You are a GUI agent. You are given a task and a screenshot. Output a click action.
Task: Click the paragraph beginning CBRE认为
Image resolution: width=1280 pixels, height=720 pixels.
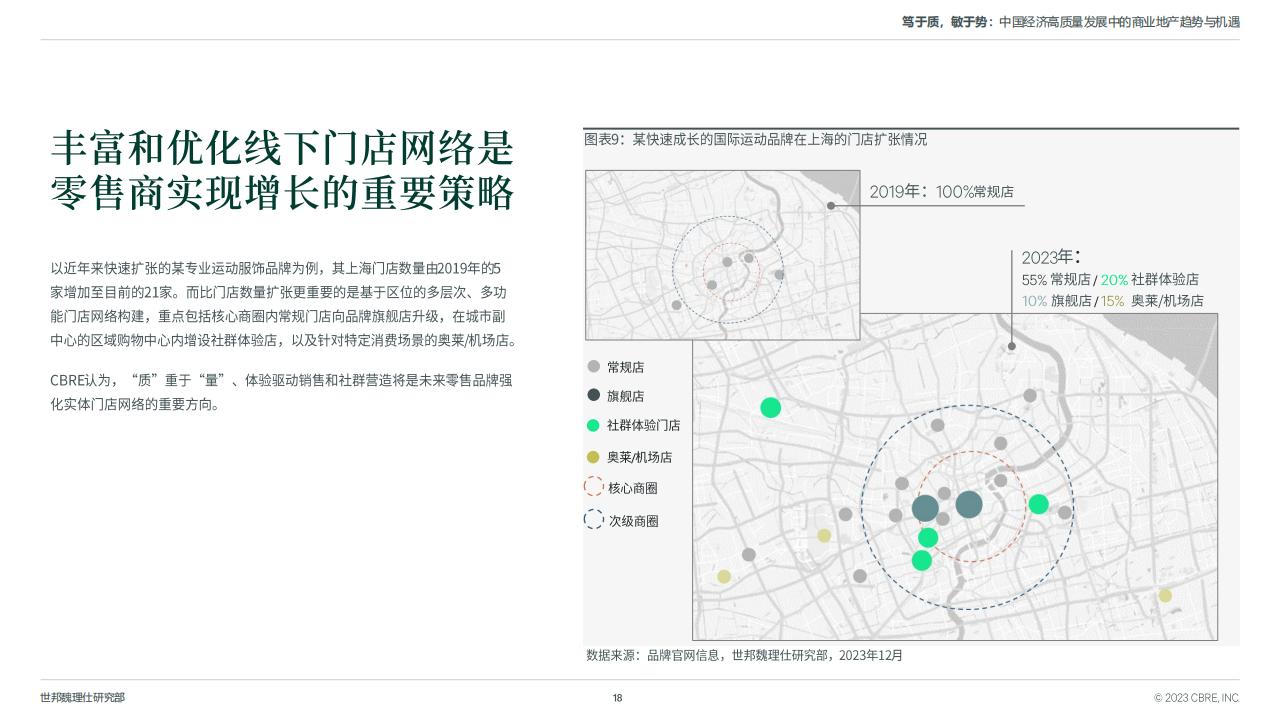click(x=281, y=392)
